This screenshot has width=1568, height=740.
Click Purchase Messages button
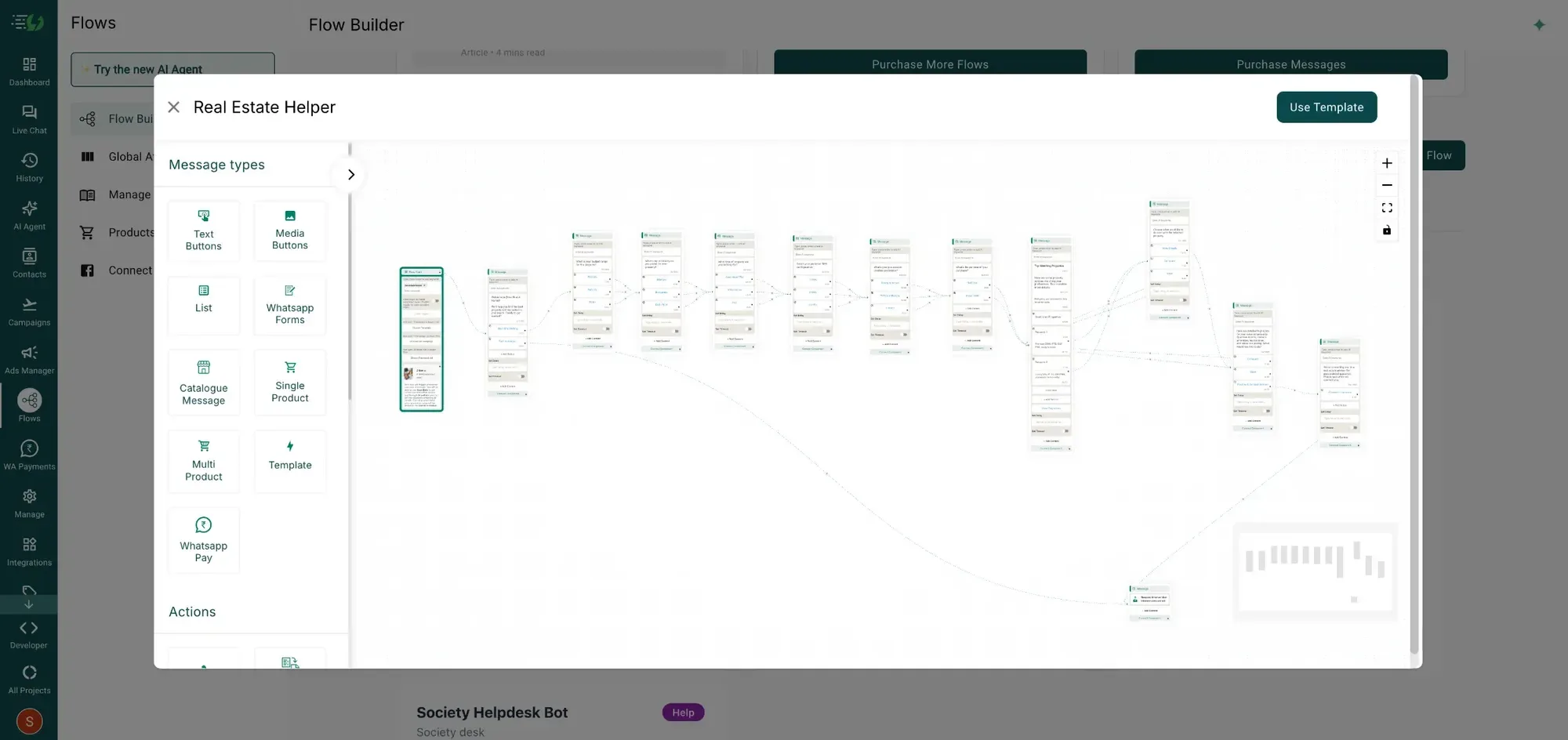(x=1290, y=64)
